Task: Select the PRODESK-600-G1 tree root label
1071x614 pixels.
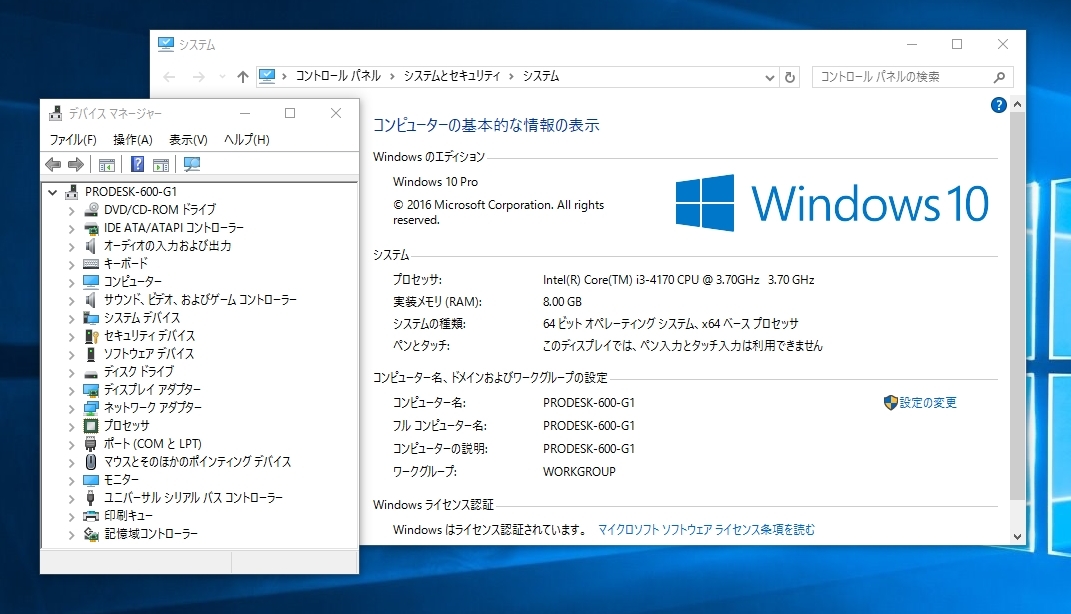Action: click(130, 191)
